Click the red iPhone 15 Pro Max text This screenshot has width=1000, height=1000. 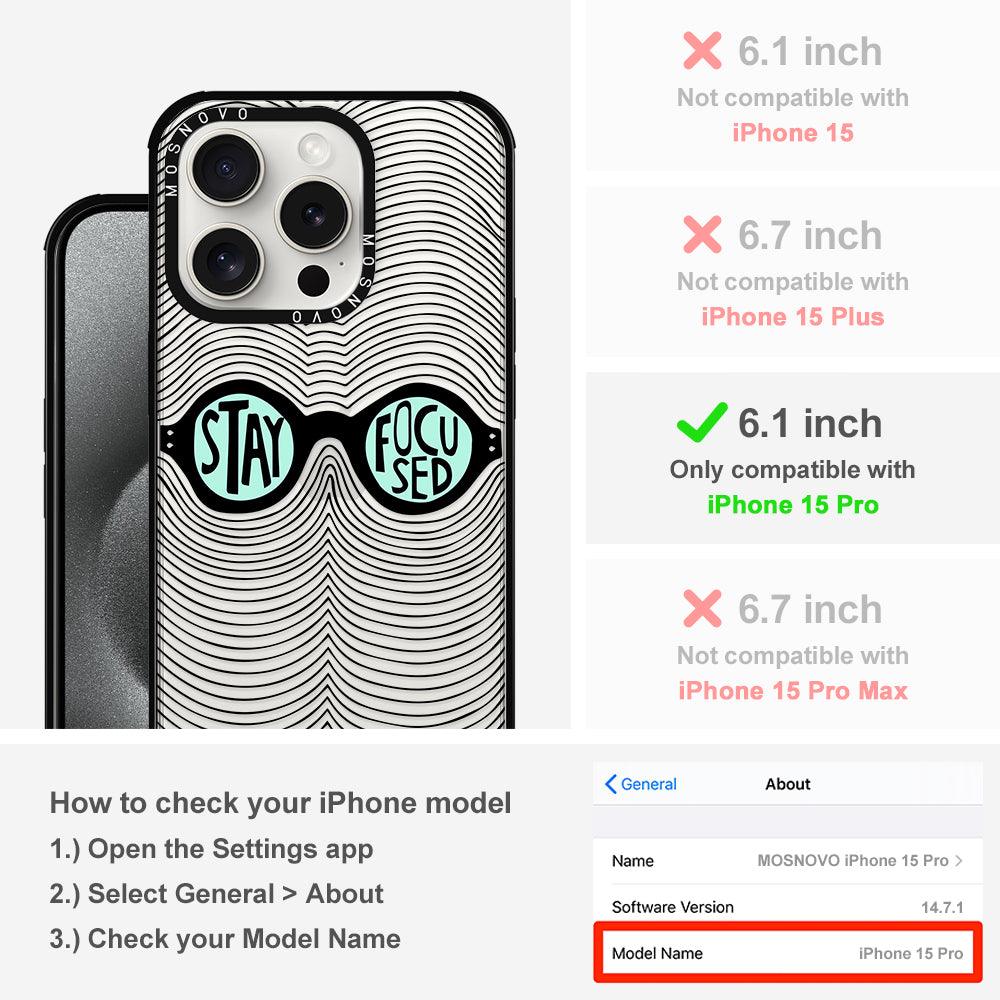793,691
